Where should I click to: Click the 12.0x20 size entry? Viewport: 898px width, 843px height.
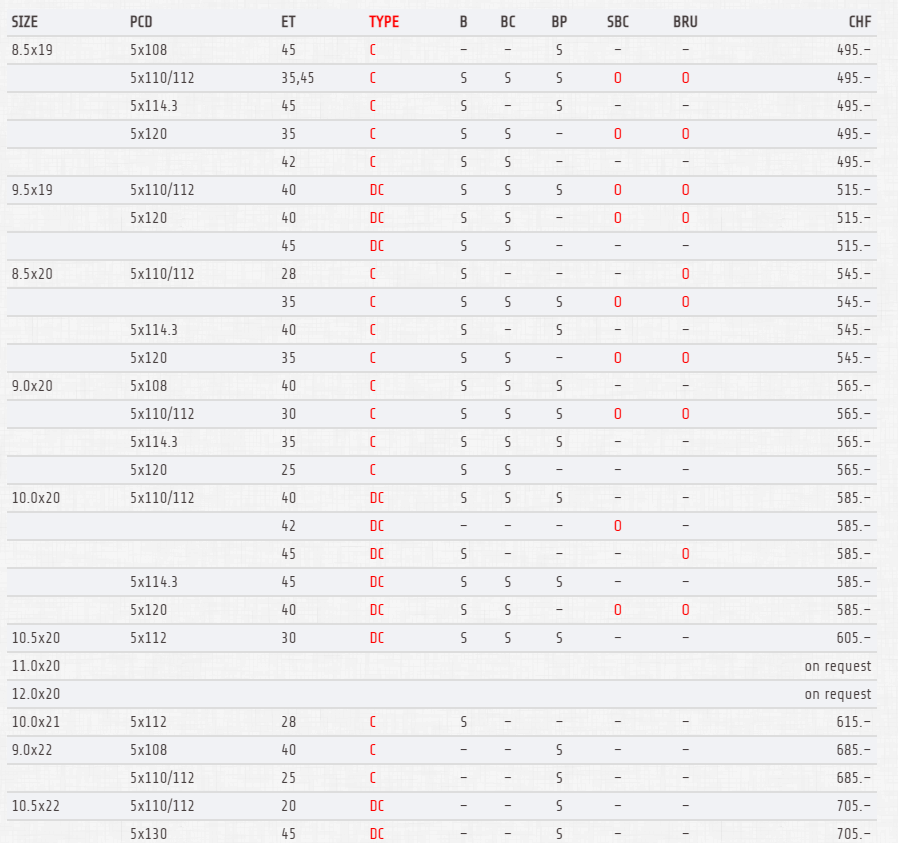point(35,694)
